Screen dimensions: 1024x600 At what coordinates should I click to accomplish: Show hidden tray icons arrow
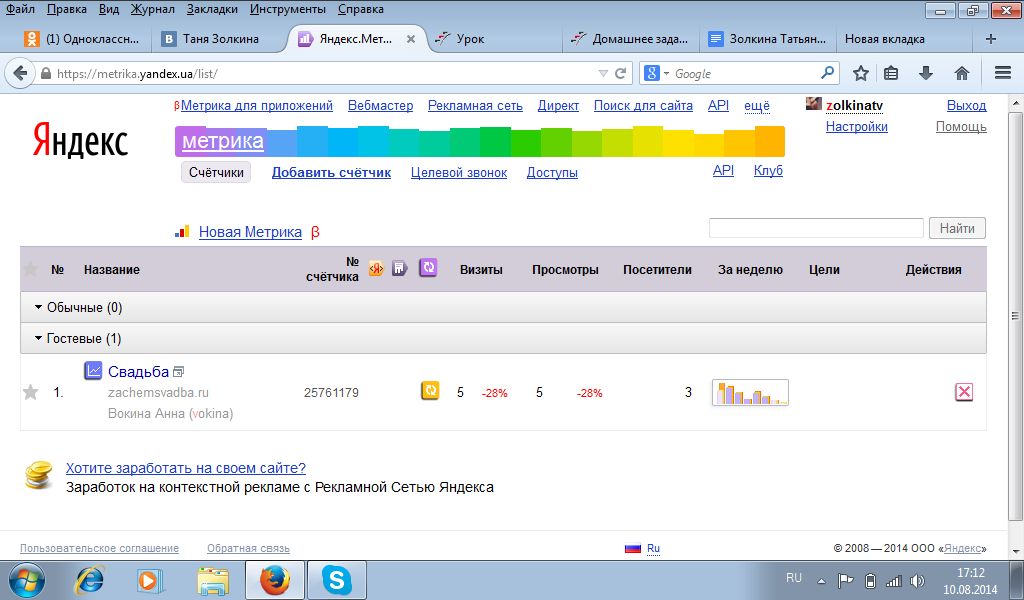[822, 580]
